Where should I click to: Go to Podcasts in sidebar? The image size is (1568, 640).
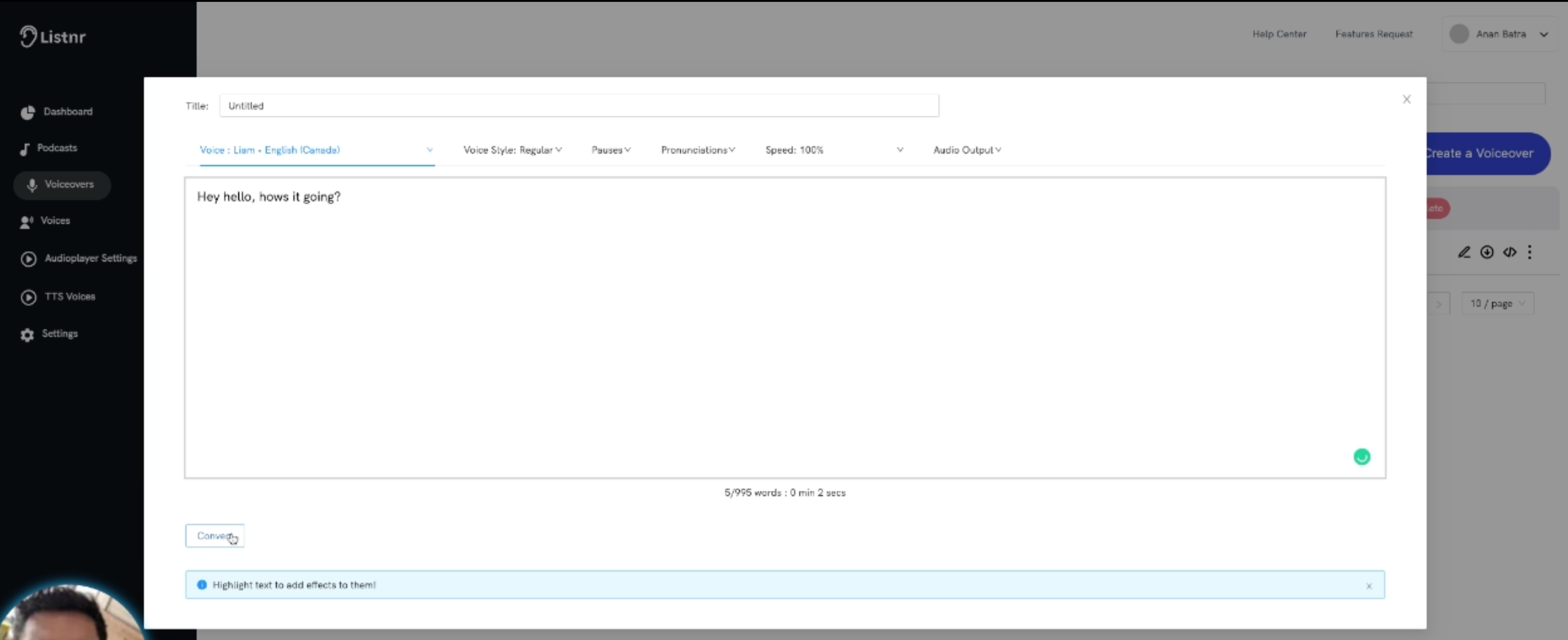[x=49, y=148]
